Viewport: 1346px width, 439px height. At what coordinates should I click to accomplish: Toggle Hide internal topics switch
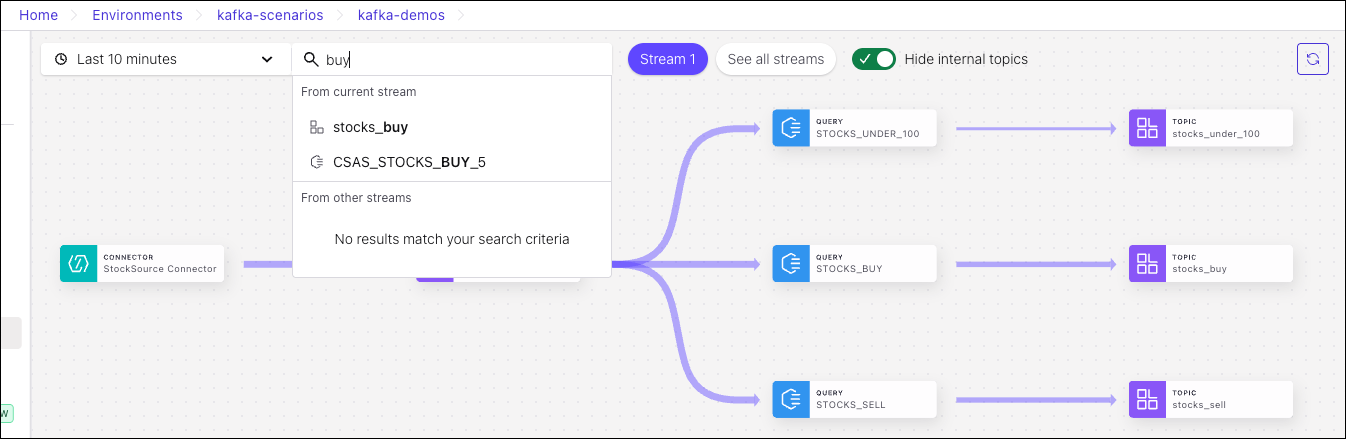874,59
